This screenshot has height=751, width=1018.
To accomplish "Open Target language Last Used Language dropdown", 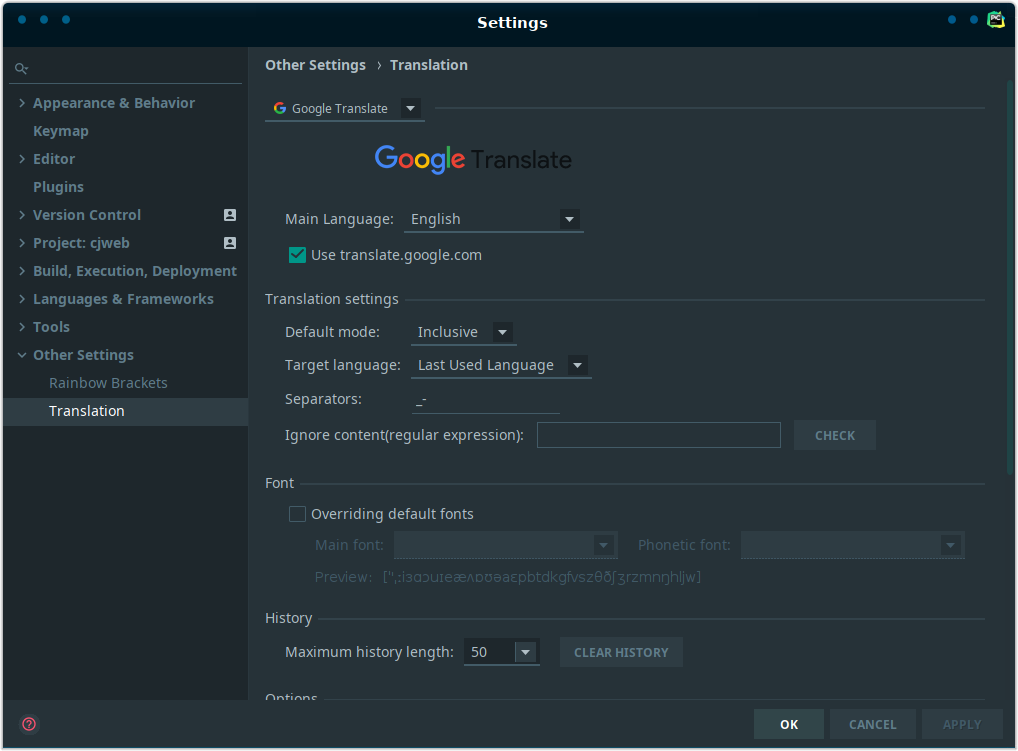I will 578,365.
